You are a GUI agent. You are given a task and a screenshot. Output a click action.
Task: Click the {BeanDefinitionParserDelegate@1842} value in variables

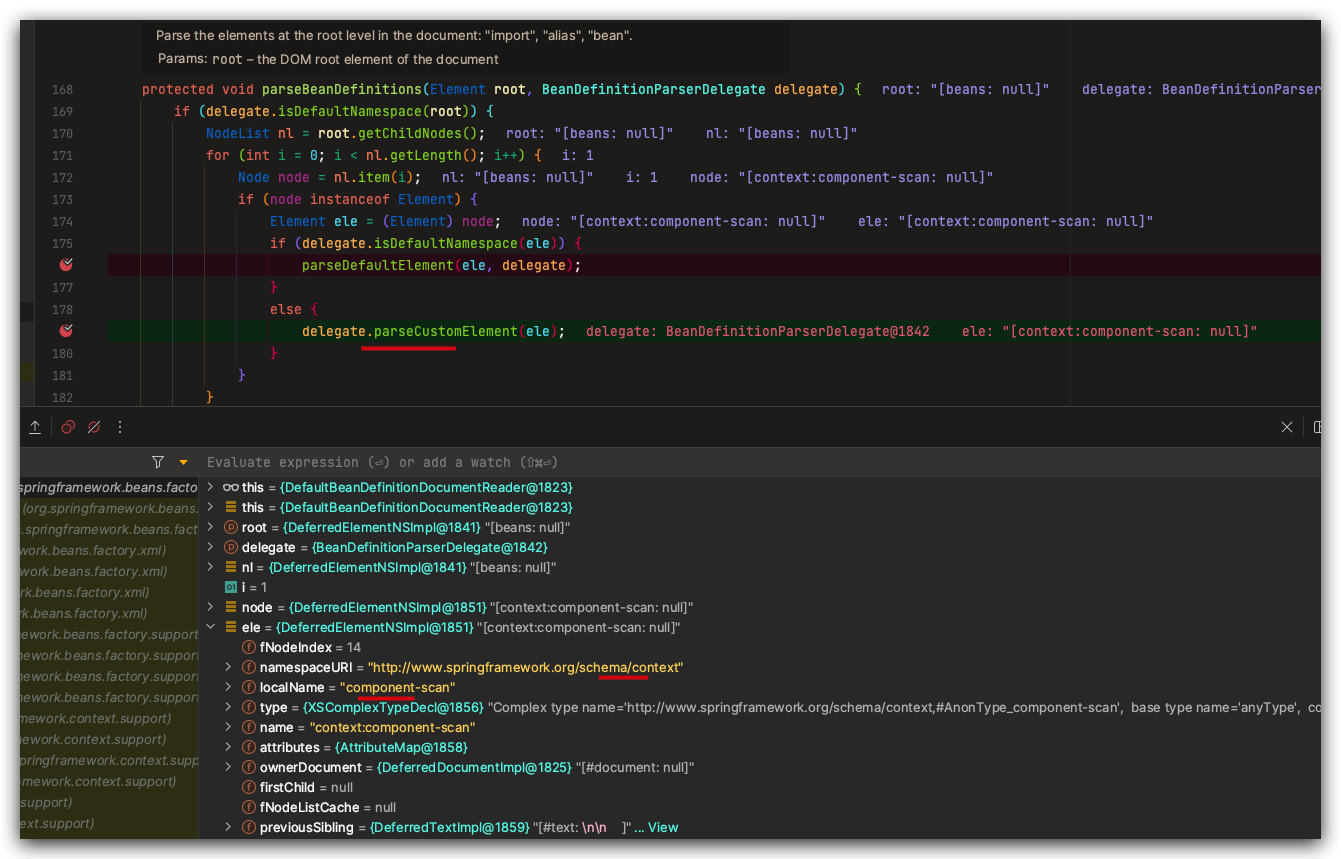click(x=430, y=547)
